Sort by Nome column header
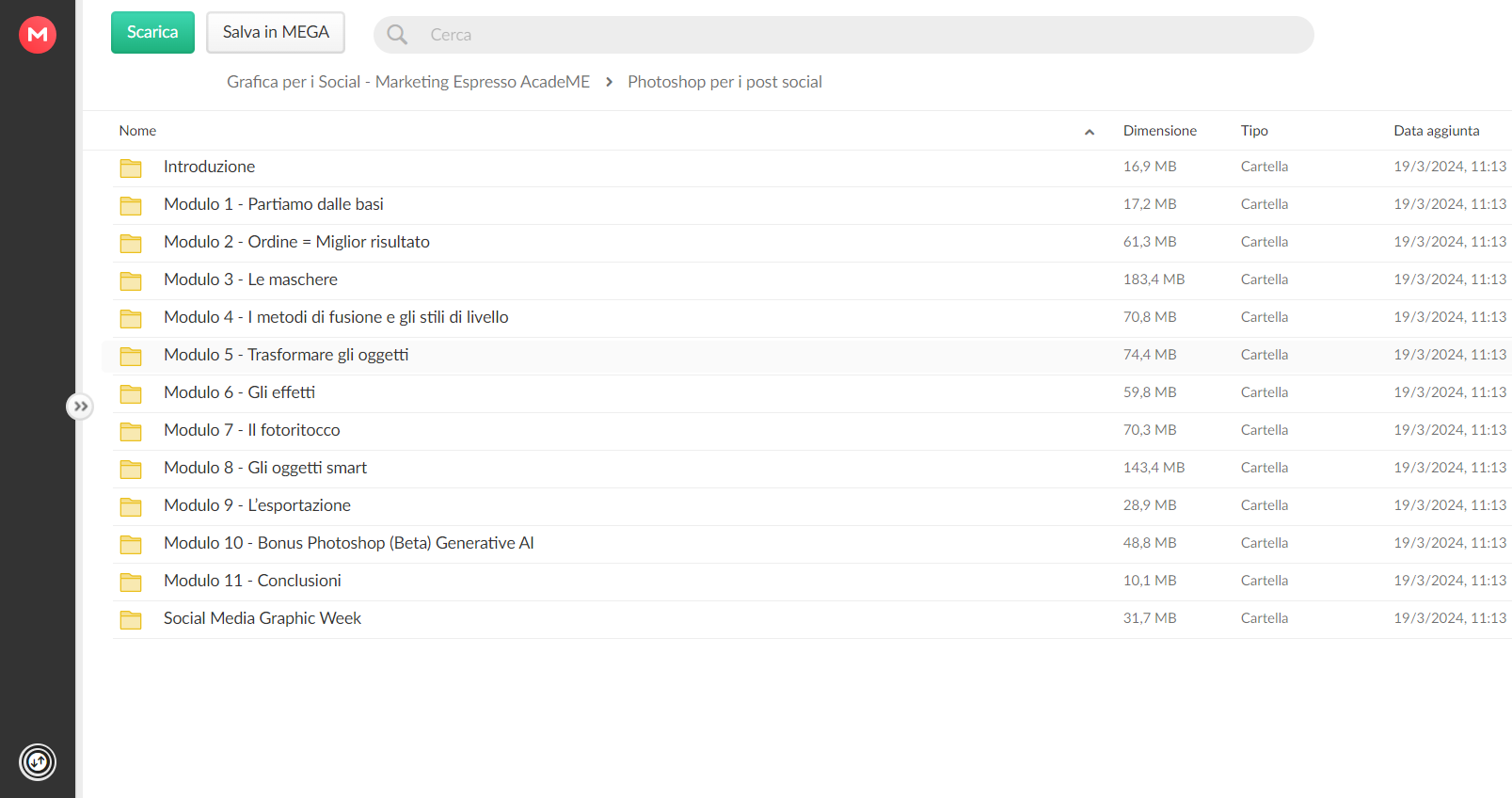Screen dimensions: 1512x798 [137, 131]
